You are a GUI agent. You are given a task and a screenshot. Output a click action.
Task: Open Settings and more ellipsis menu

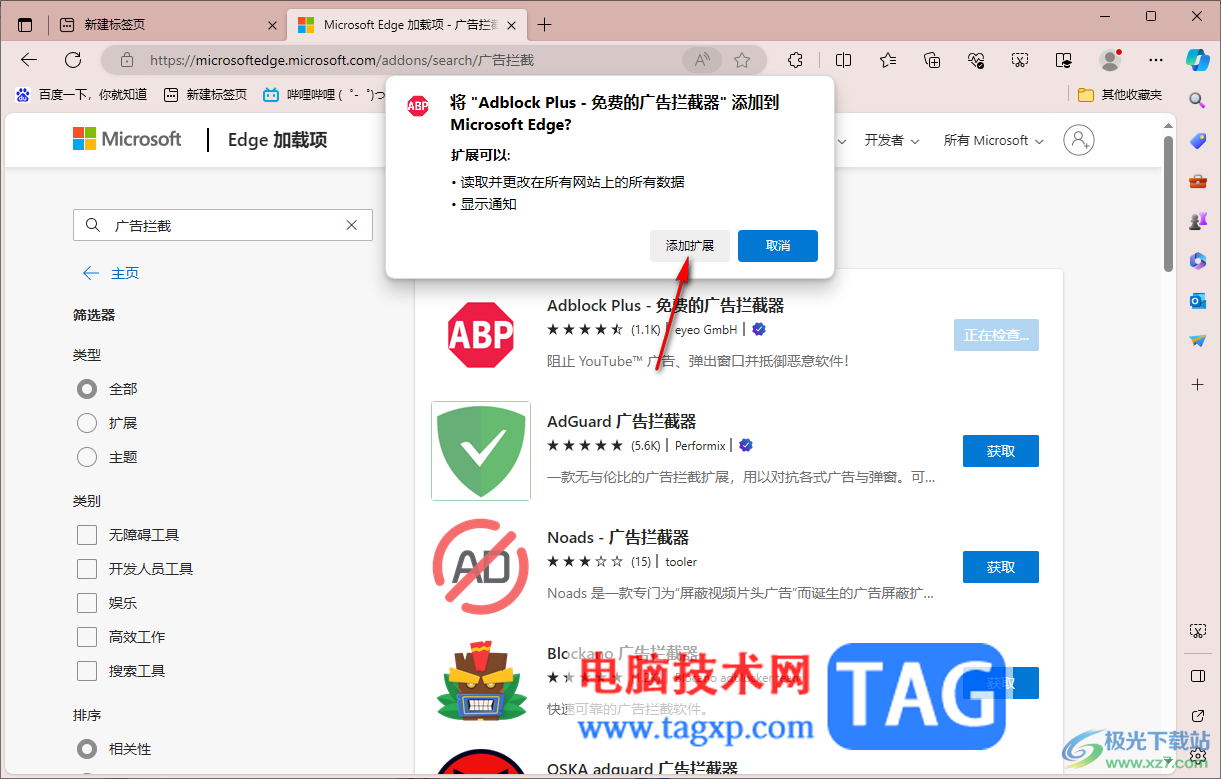[1156, 60]
